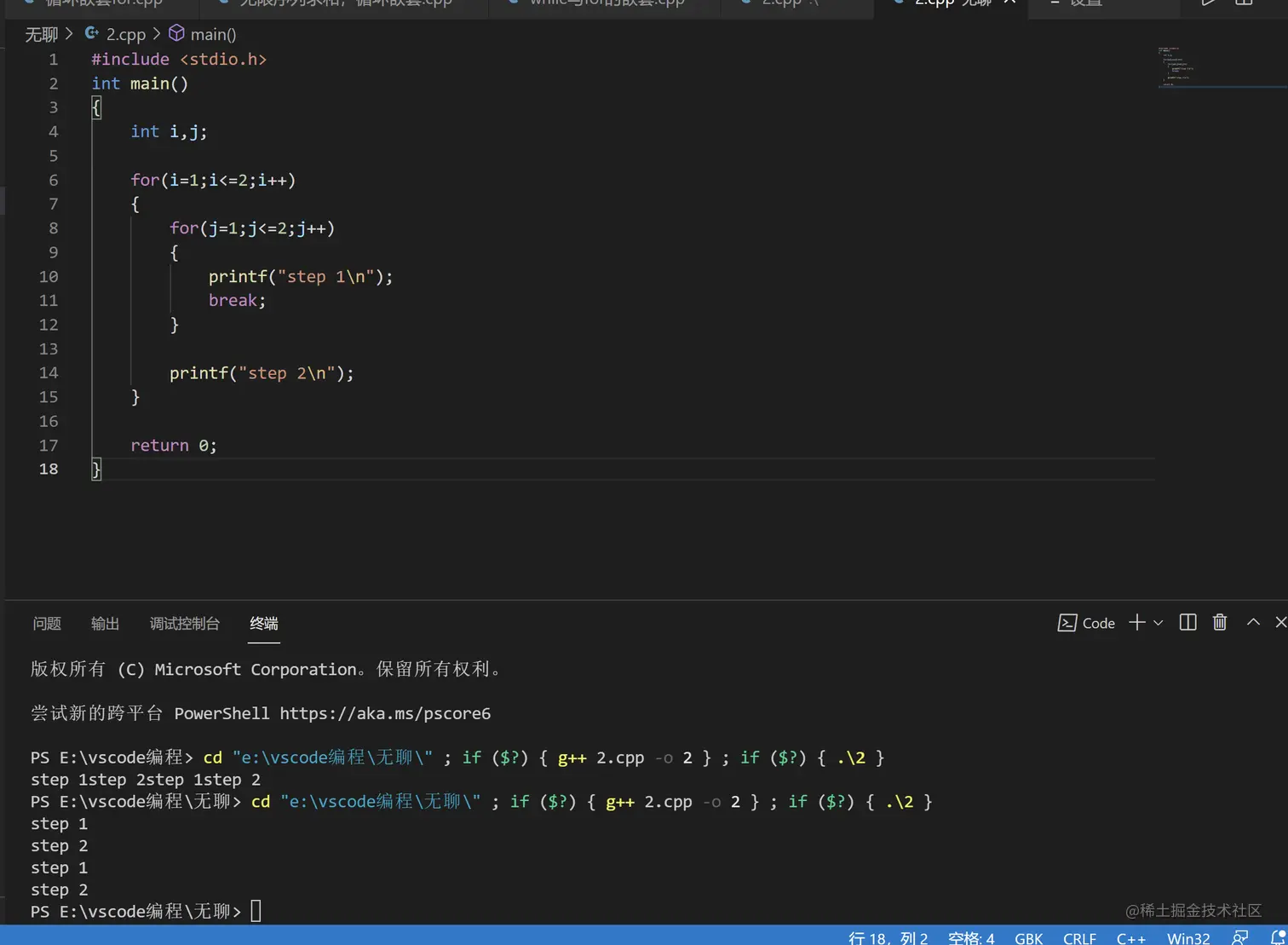This screenshot has height=945, width=1288.
Task: Click the Win32 configuration status bar item
Action: point(1188,937)
